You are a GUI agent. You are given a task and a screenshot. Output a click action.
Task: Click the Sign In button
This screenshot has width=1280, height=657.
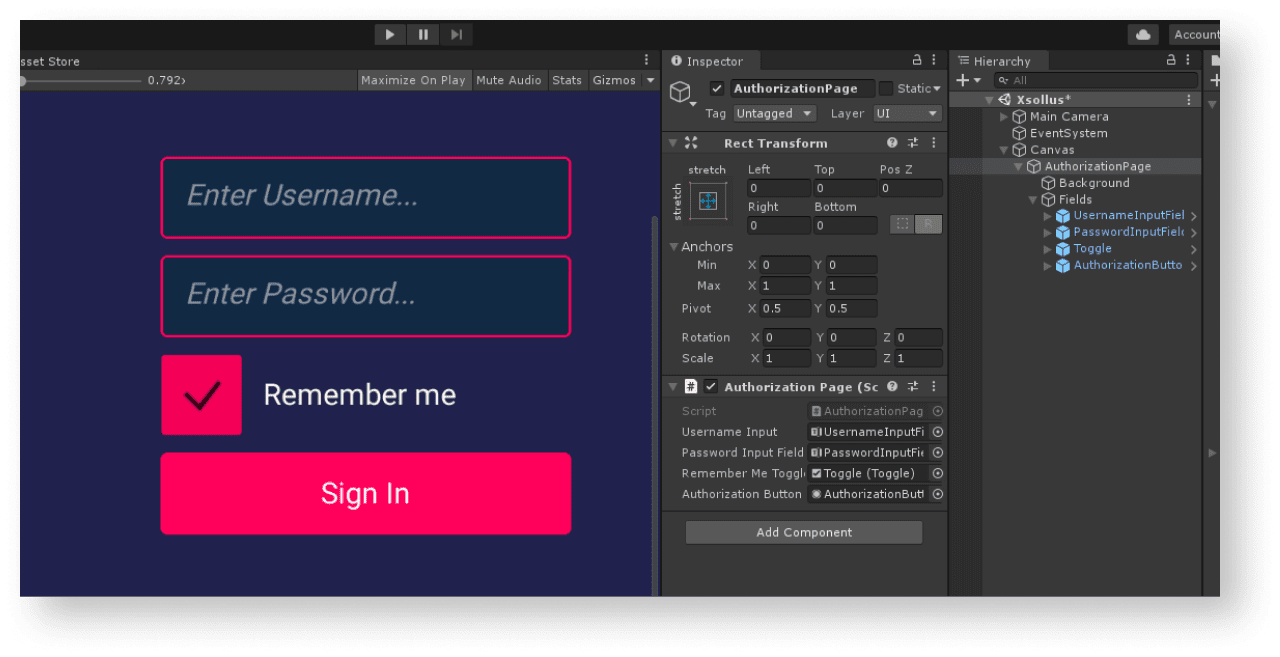point(365,494)
